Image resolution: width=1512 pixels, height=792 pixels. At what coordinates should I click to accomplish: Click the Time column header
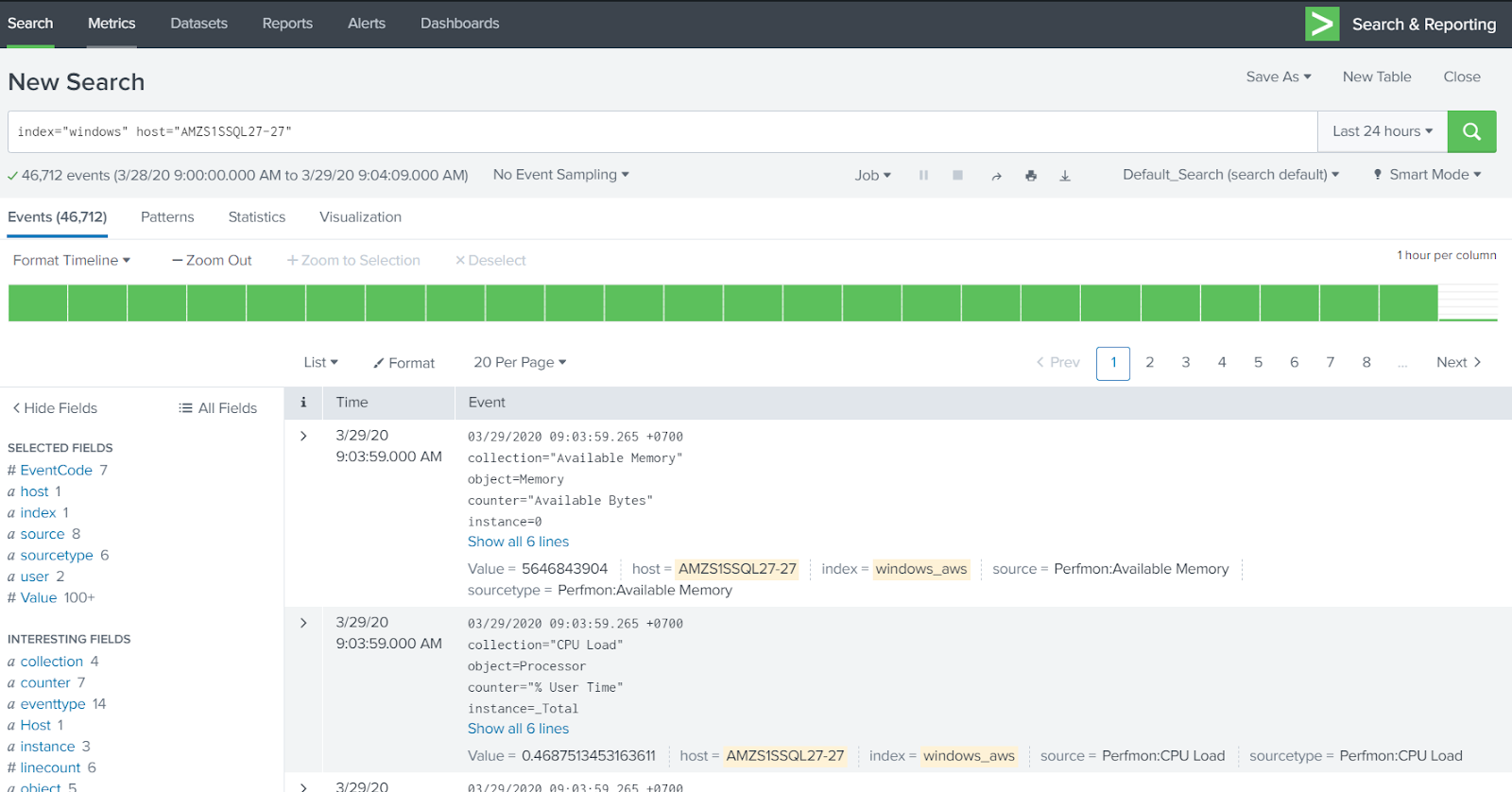352,403
